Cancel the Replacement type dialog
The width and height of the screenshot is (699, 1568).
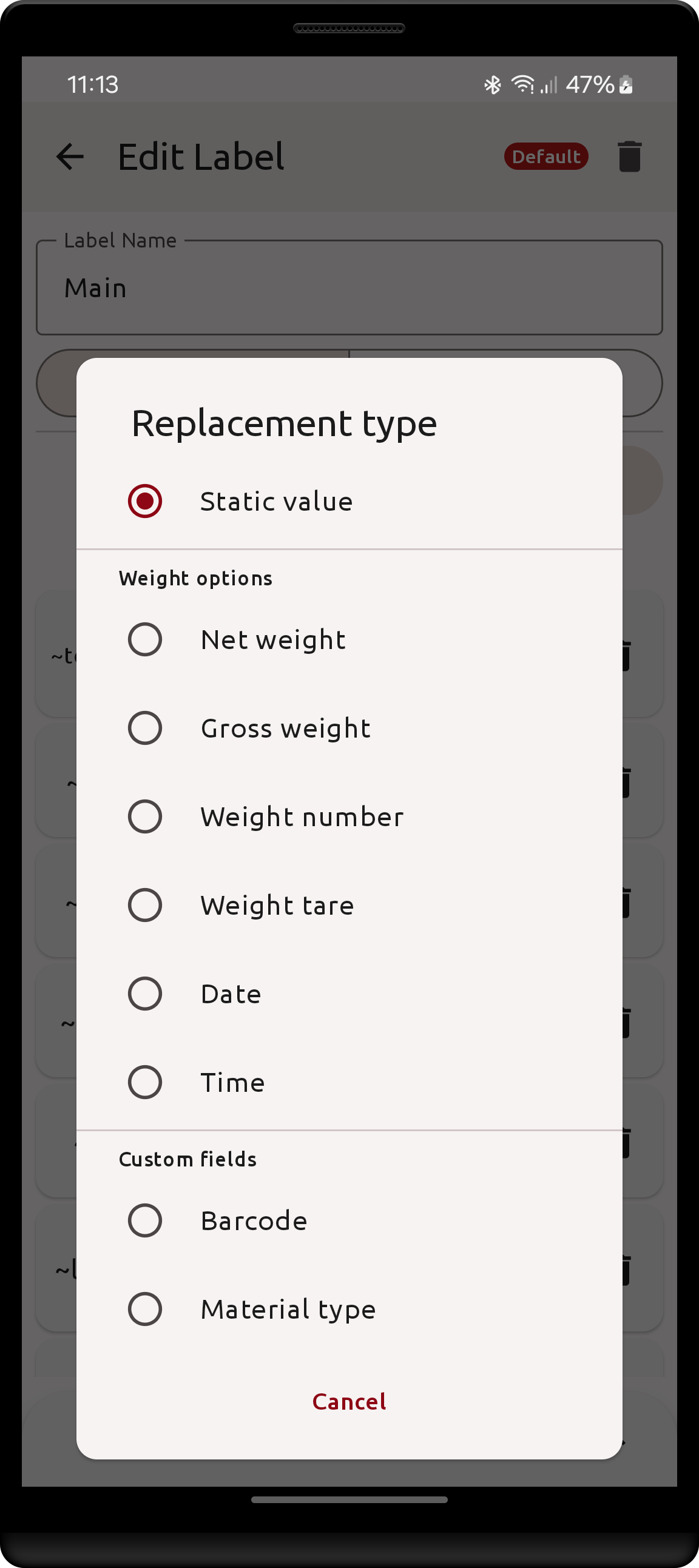pyautogui.click(x=349, y=1401)
